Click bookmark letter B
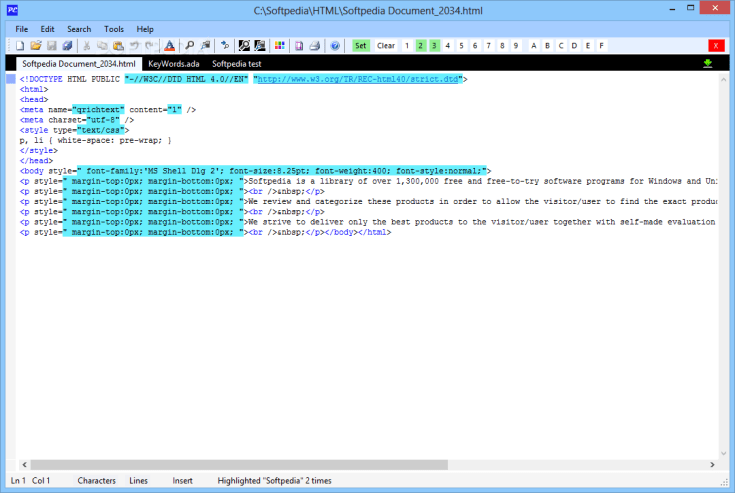Screen dimensions: 735x493 coord(547,45)
